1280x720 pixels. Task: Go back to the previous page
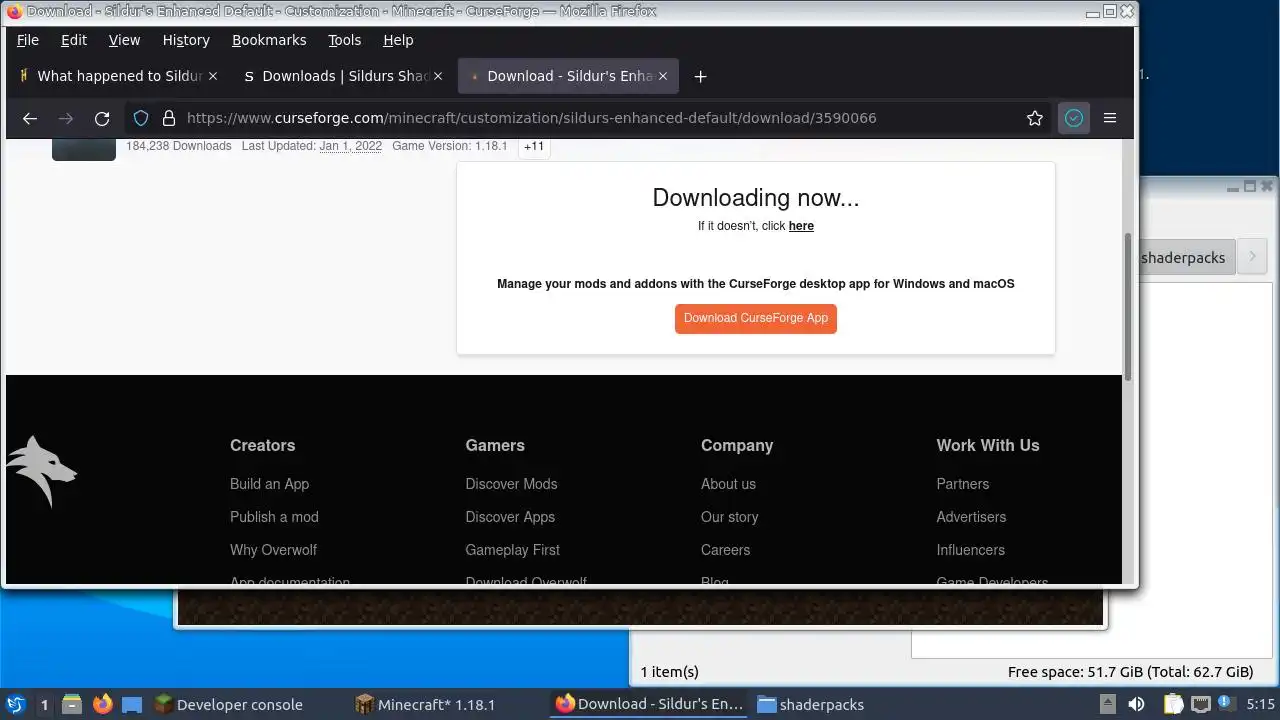[x=30, y=118]
